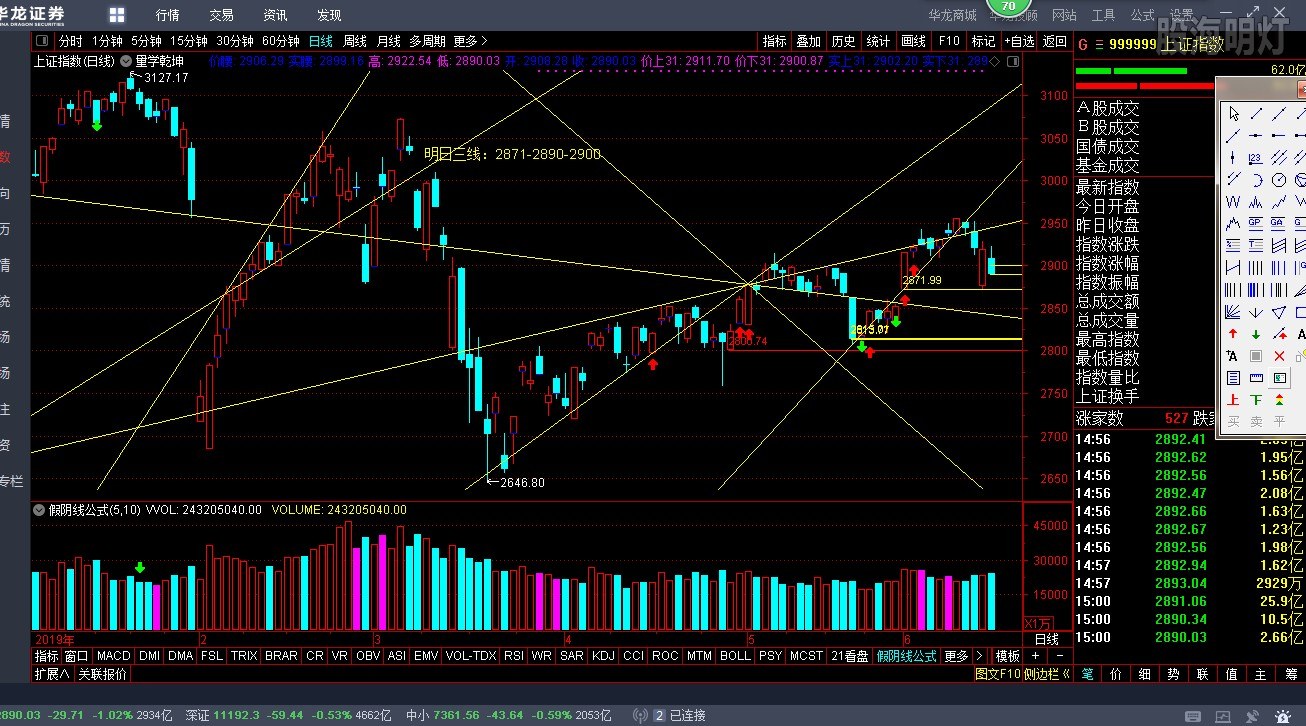
Task: Click the F10 company info button
Action: pyautogui.click(x=949, y=41)
